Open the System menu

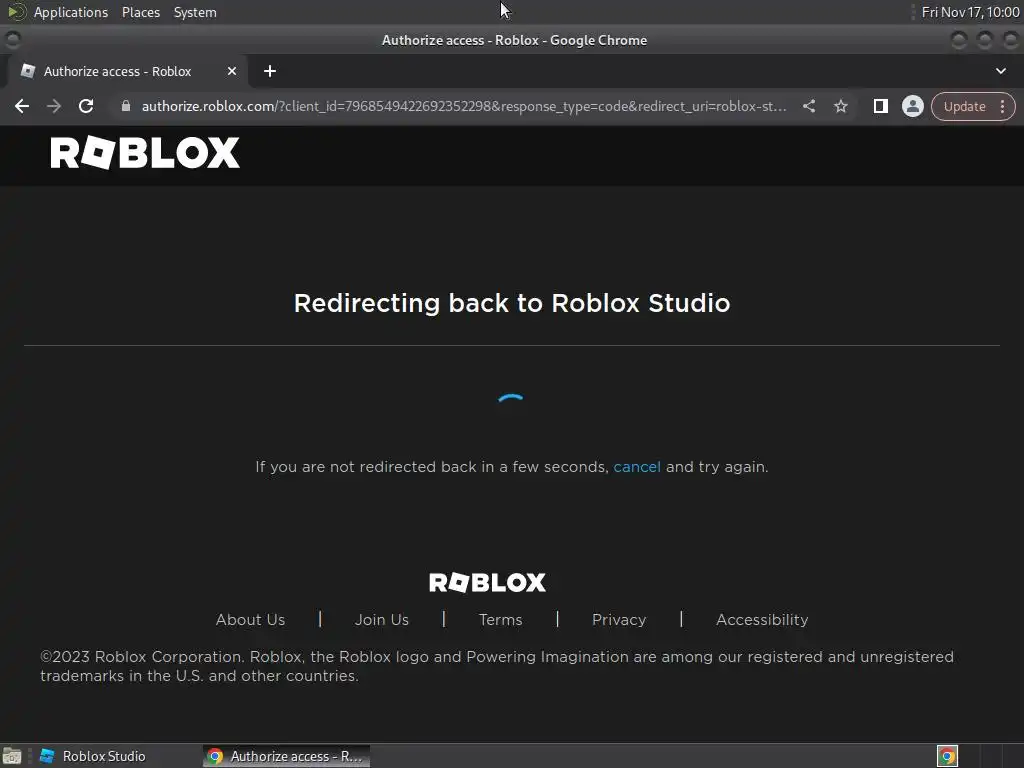click(x=195, y=12)
